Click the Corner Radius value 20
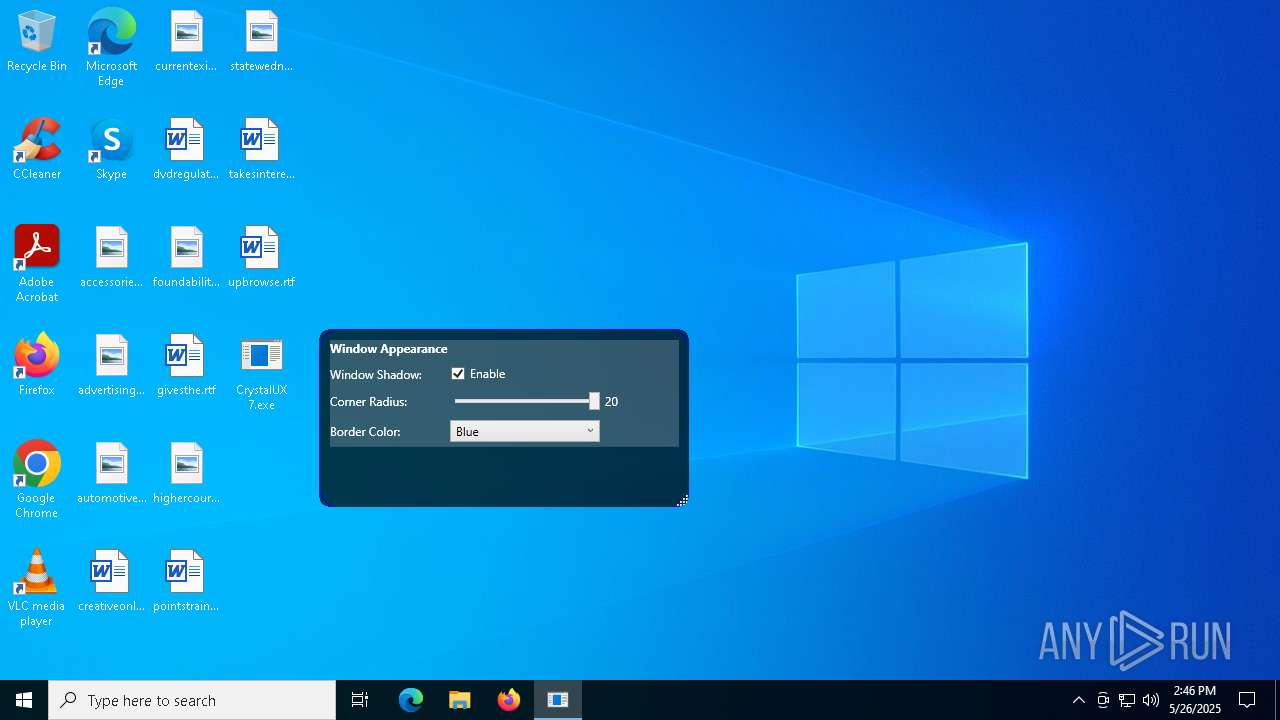Image resolution: width=1280 pixels, height=720 pixels. (611, 402)
